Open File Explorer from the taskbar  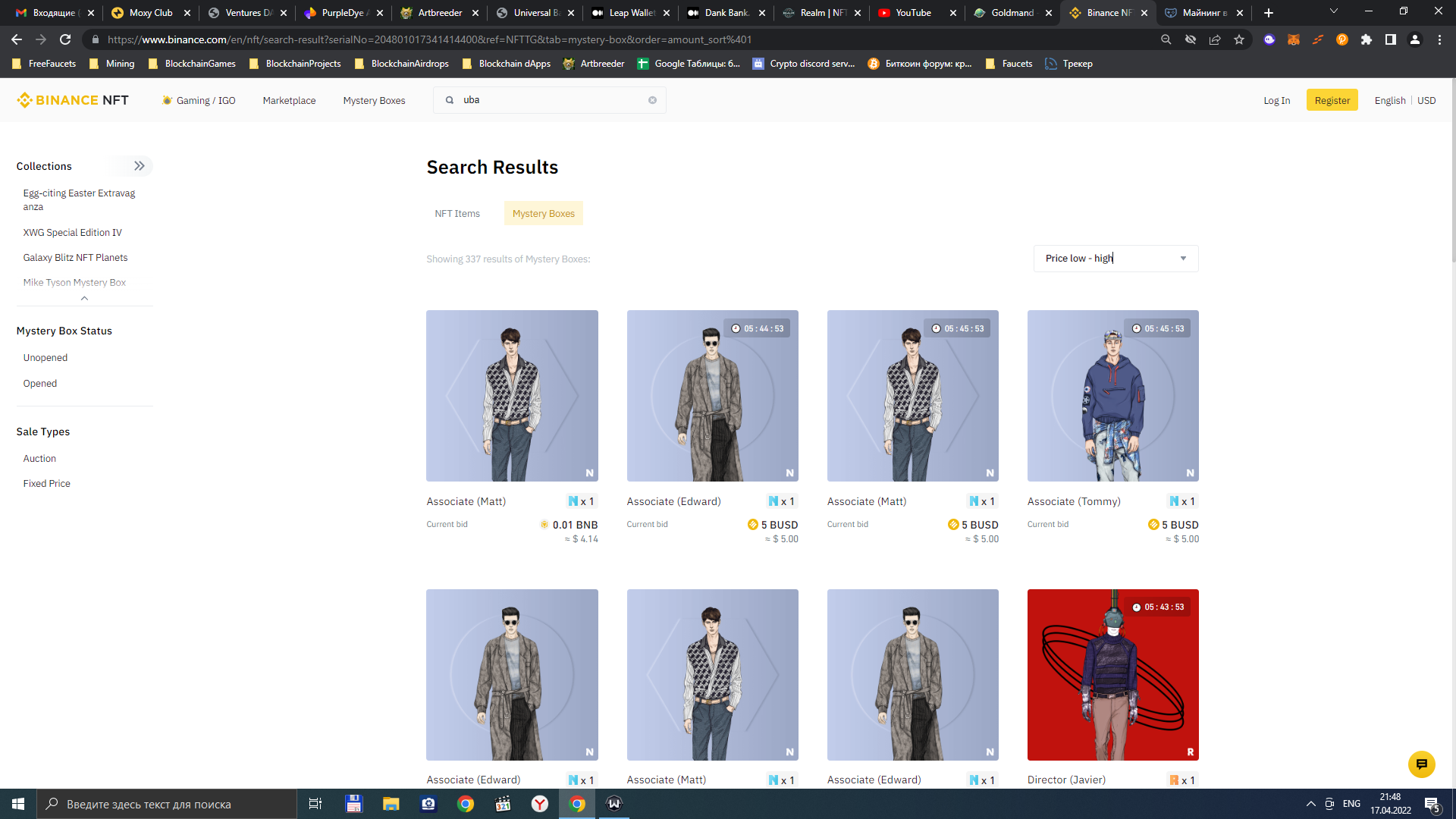(x=391, y=804)
